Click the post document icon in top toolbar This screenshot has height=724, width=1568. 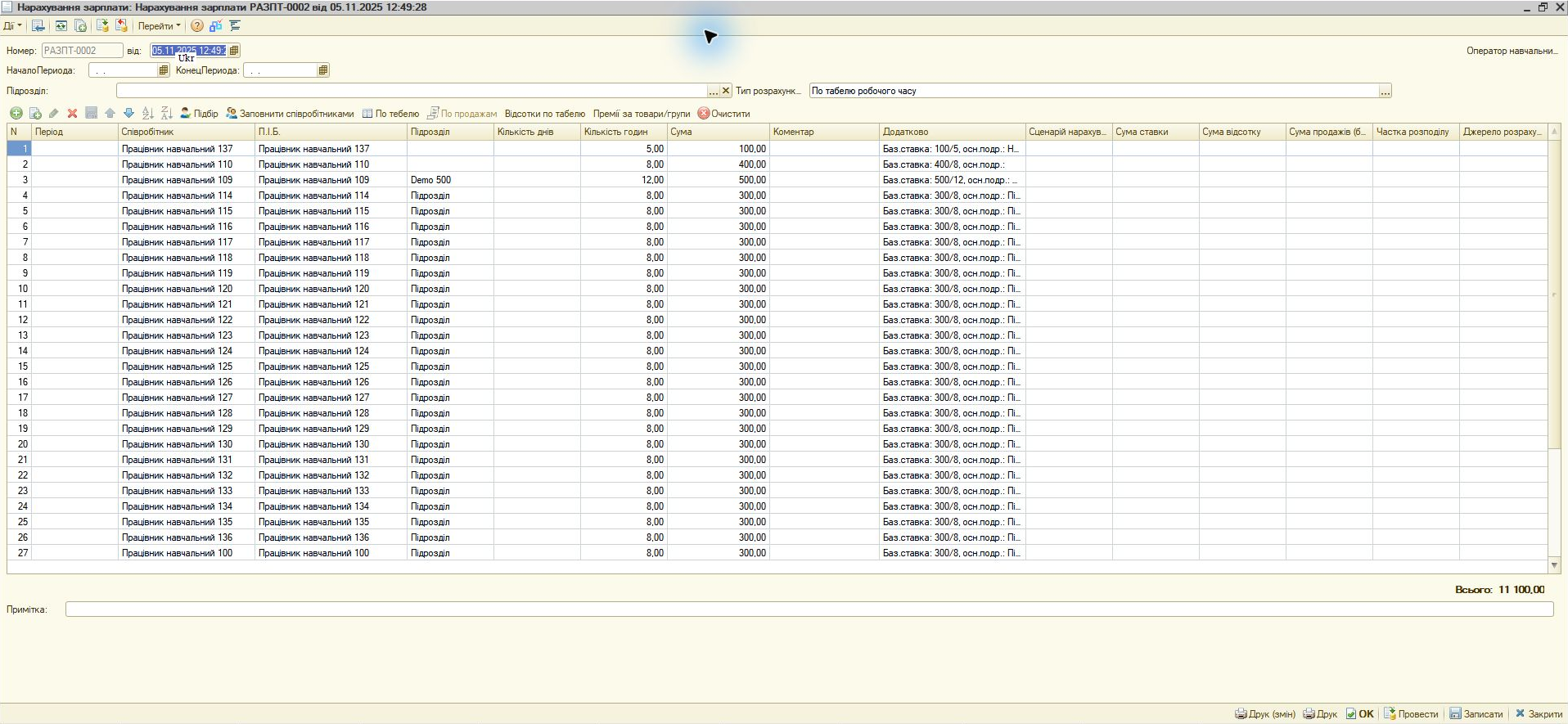pyautogui.click(x=102, y=26)
